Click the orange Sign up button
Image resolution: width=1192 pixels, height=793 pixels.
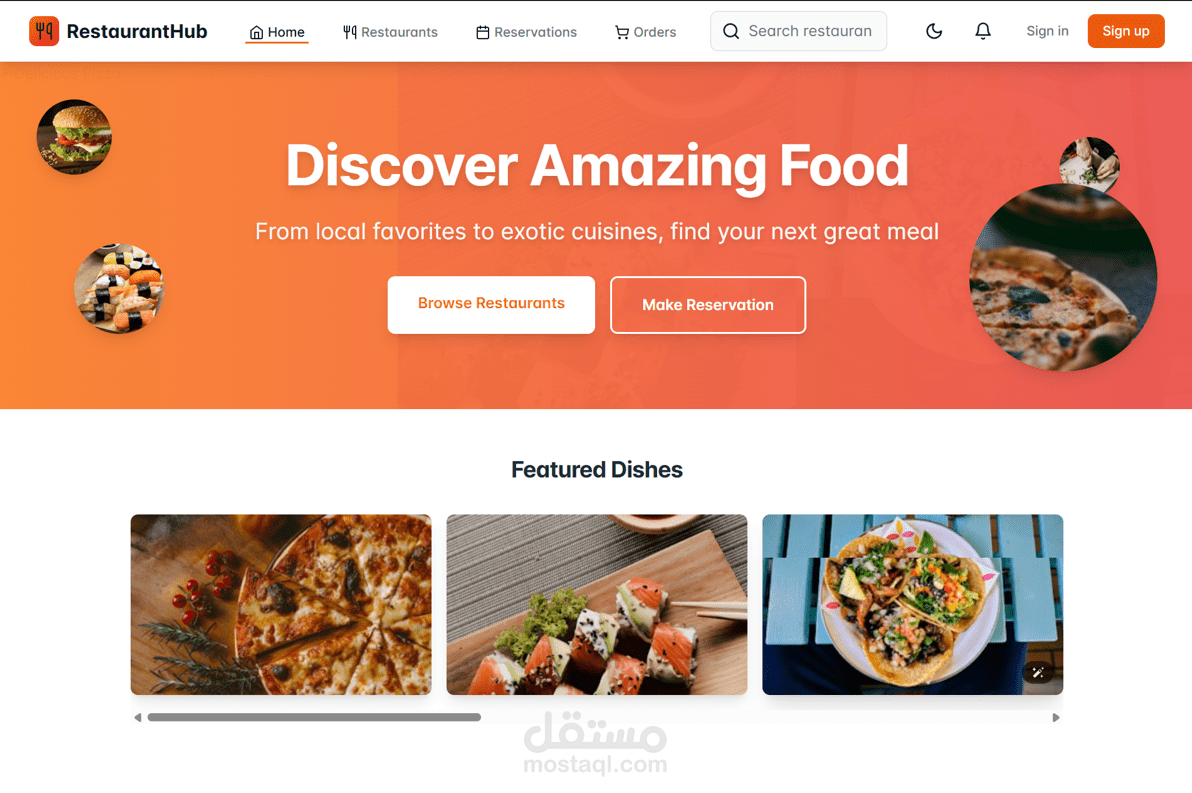1126,31
